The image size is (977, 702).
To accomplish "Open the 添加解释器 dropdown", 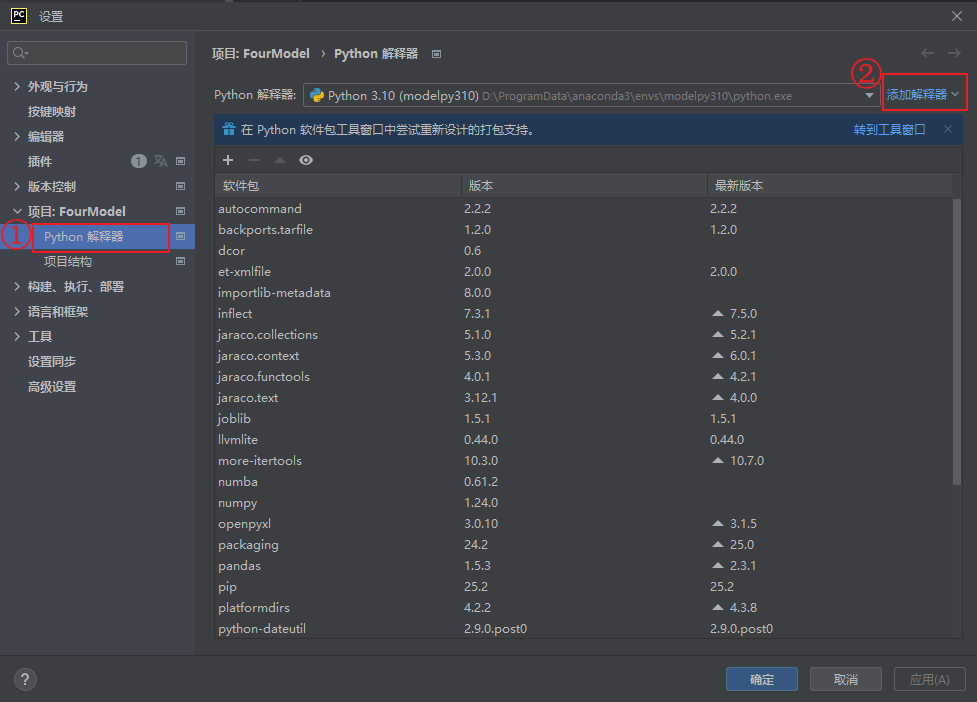I will (923, 95).
